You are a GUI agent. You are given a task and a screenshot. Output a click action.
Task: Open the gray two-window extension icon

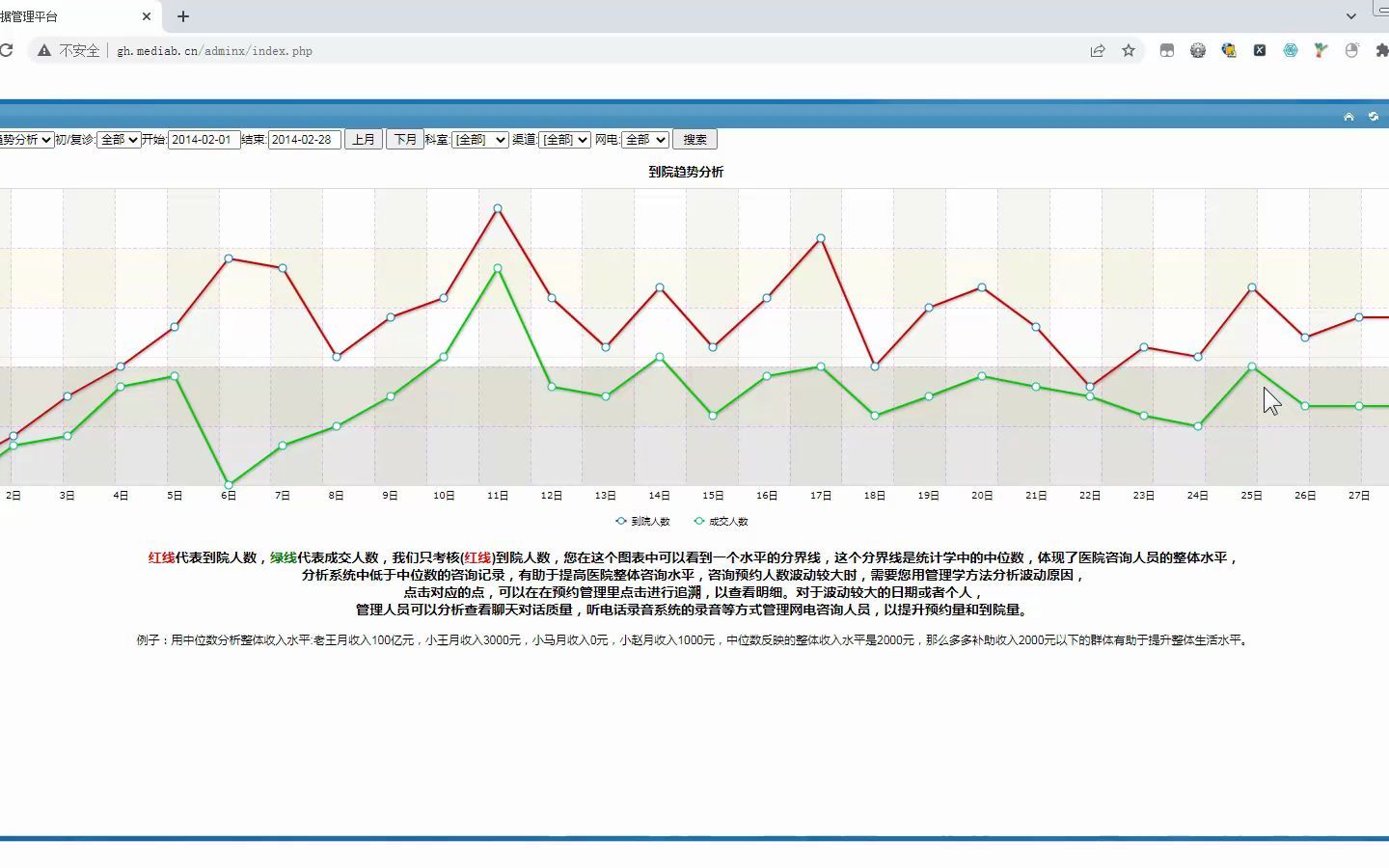coord(1167,51)
